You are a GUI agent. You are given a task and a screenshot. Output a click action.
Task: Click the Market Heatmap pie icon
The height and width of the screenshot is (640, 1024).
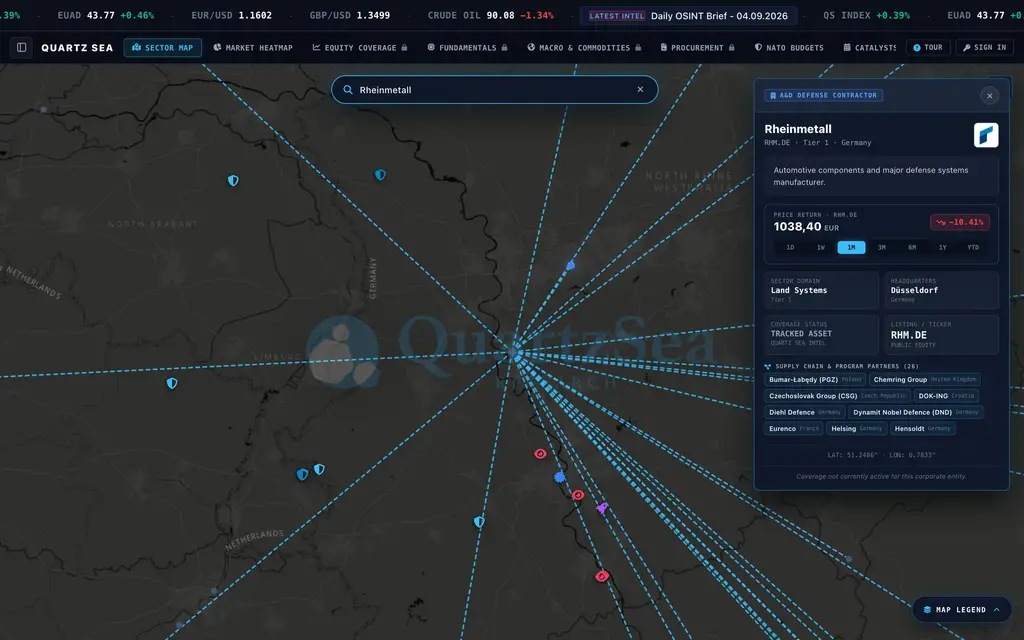pyautogui.click(x=217, y=48)
